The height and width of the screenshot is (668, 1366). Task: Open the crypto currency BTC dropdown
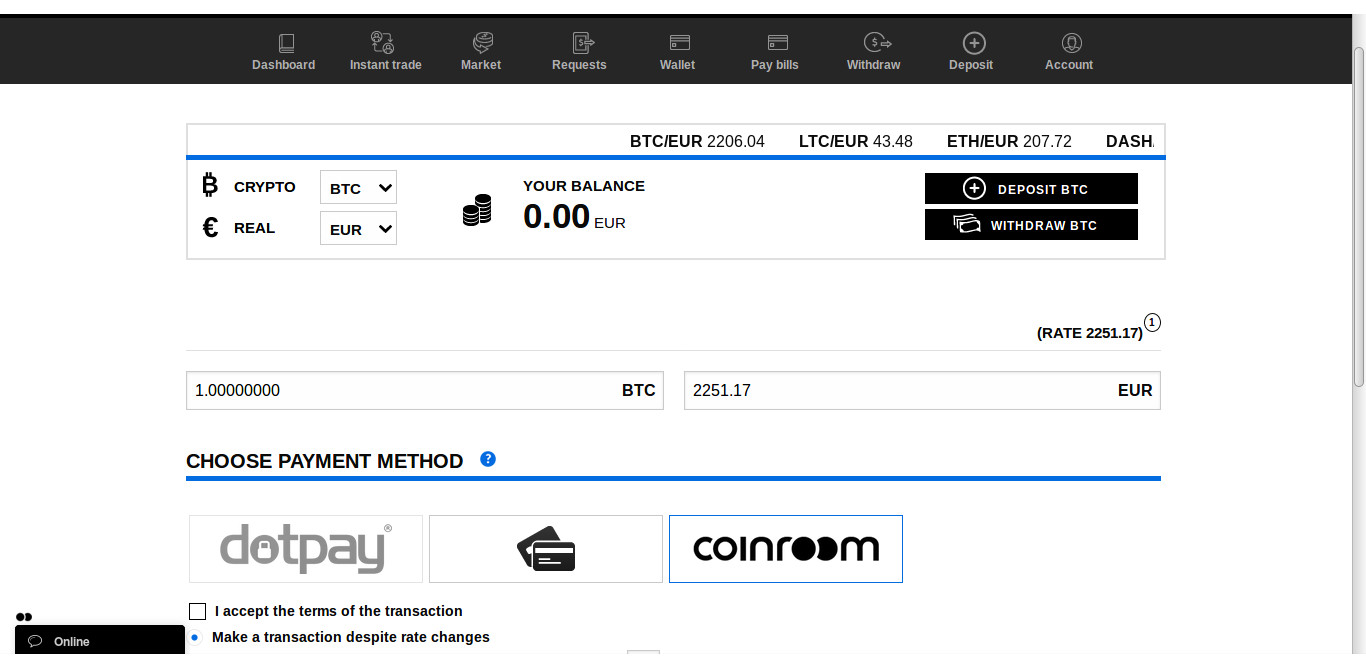(x=358, y=188)
